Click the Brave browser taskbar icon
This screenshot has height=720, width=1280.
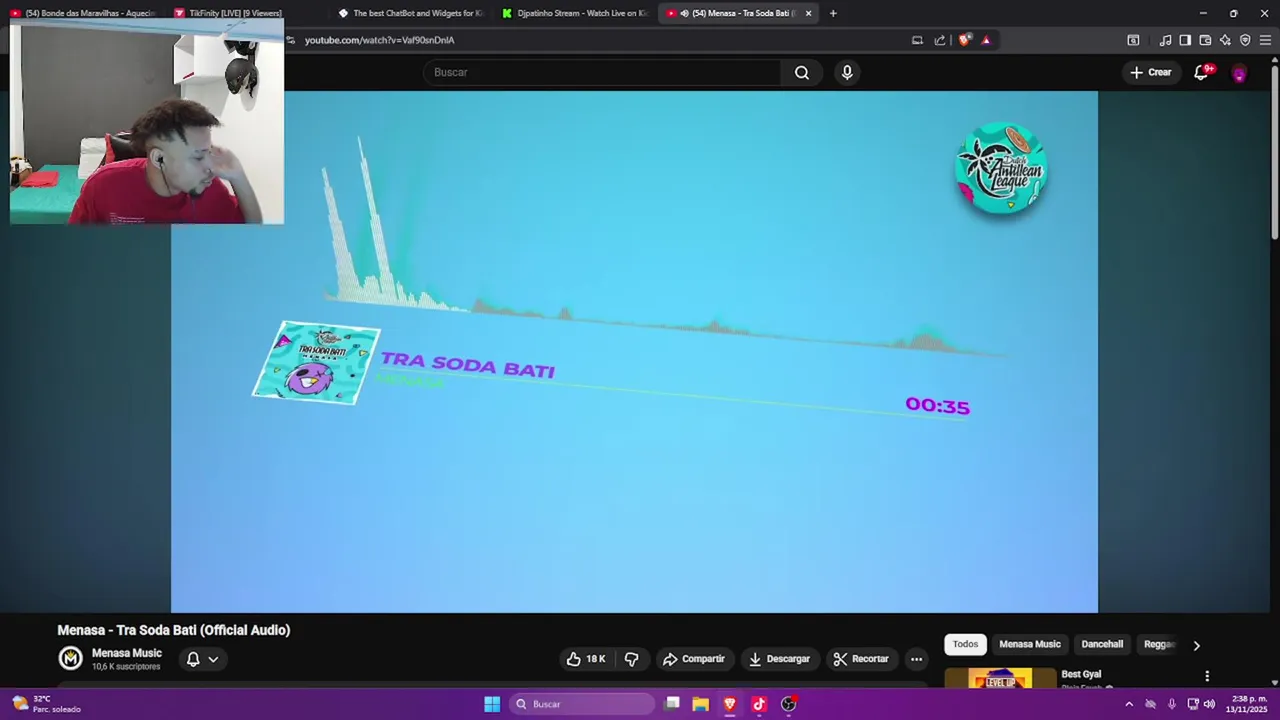(730, 704)
